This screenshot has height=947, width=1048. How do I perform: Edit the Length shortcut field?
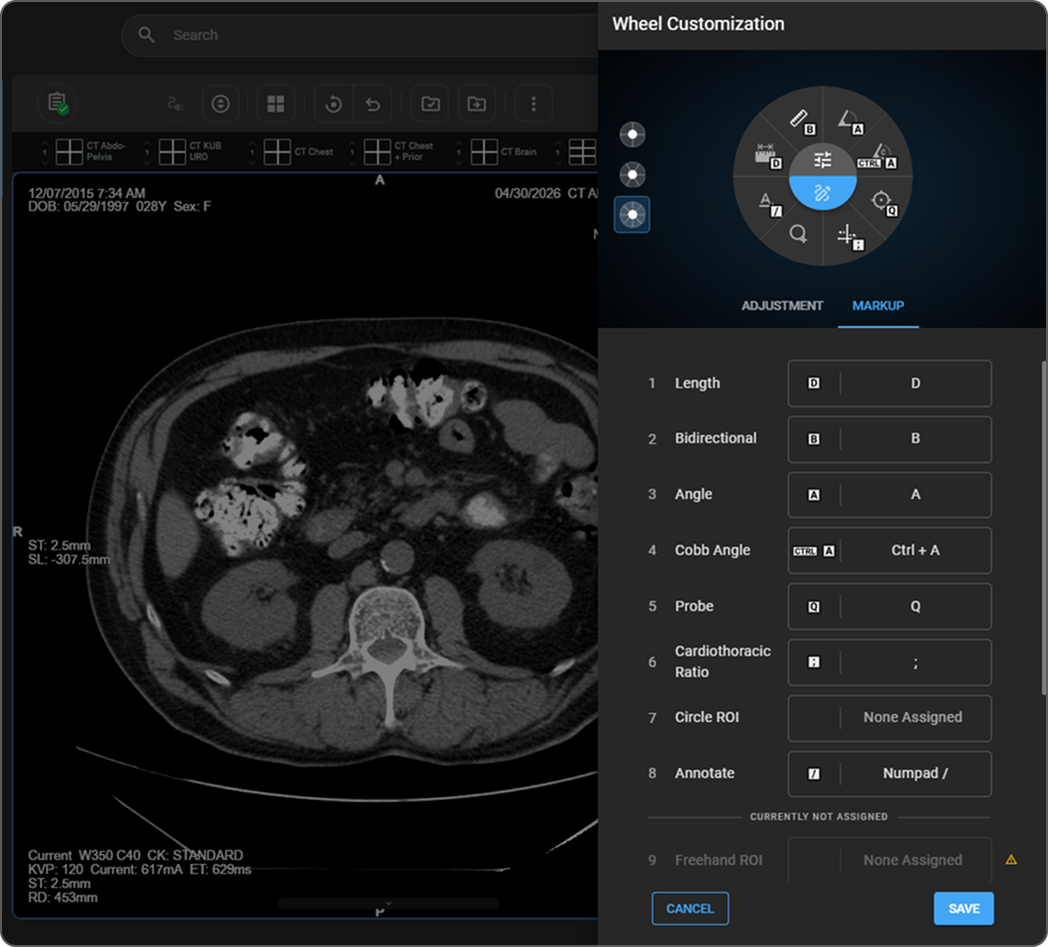pos(890,383)
